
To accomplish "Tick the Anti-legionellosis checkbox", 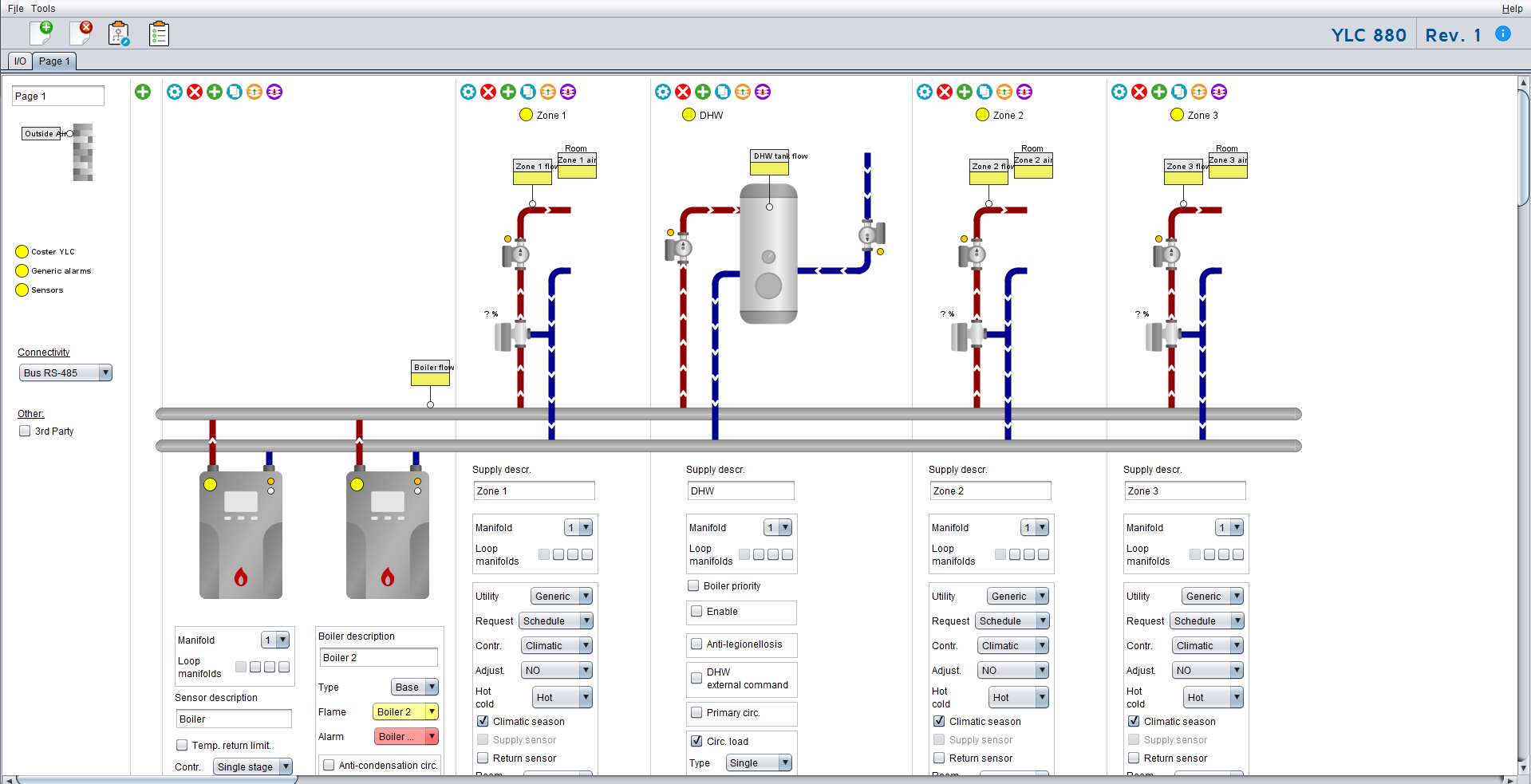I will coord(696,644).
